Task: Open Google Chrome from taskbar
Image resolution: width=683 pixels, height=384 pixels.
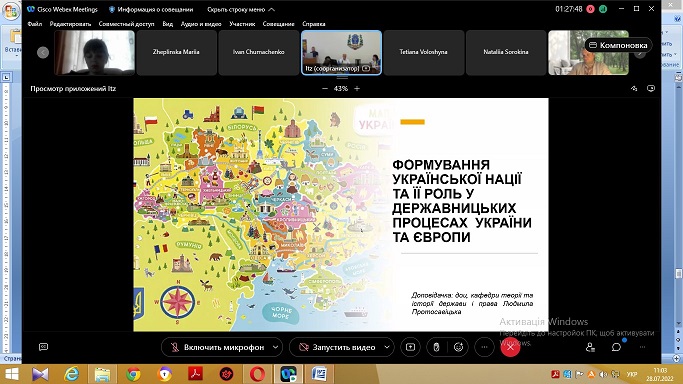Action: (134, 374)
